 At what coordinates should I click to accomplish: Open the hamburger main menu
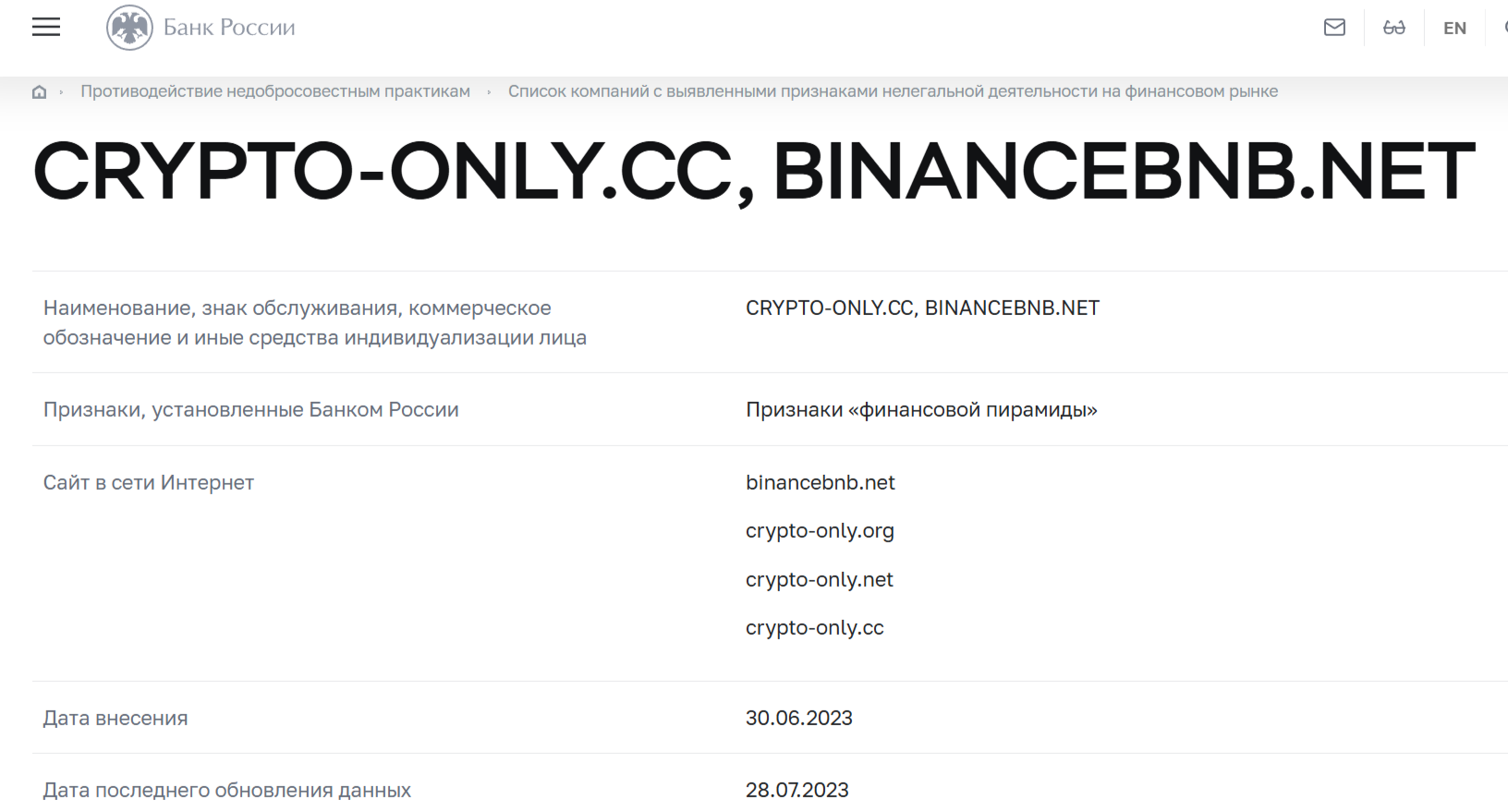point(46,28)
